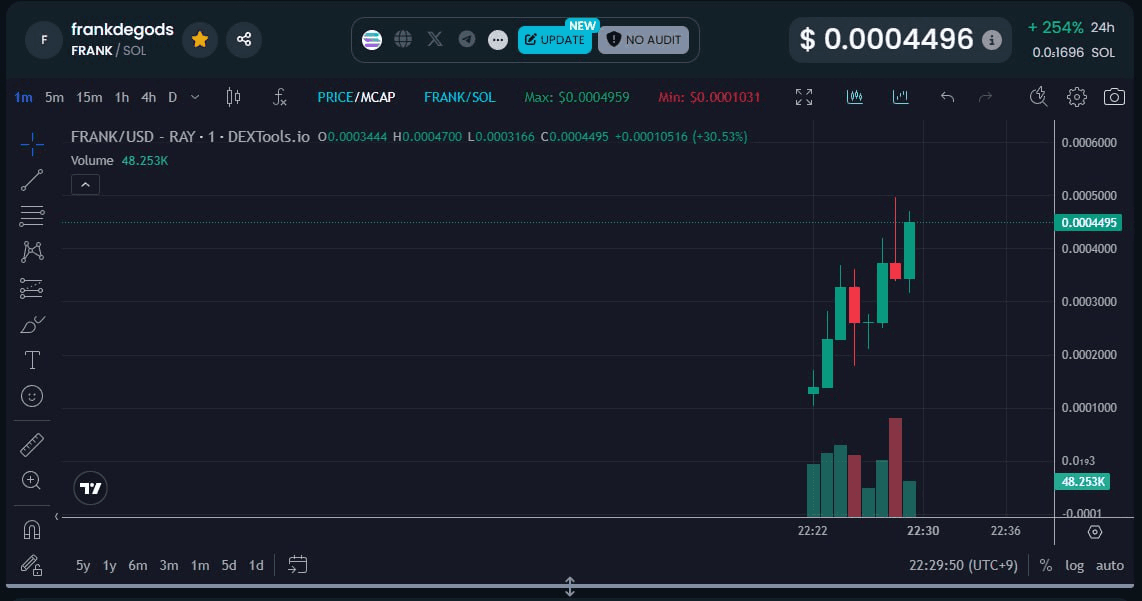Set the range to 5y
1142x601 pixels.
pos(83,565)
